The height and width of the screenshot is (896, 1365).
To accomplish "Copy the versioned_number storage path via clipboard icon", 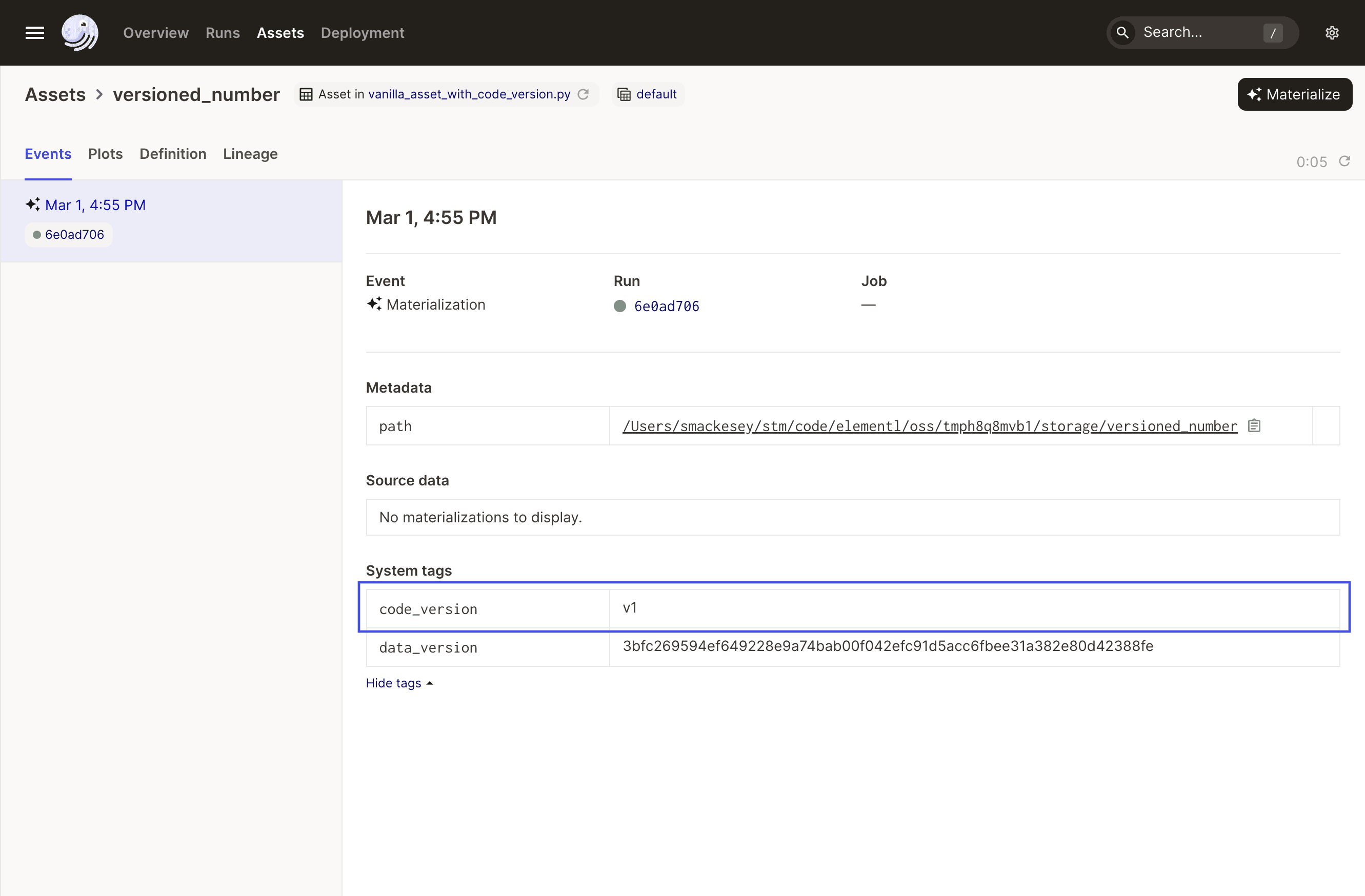I will (x=1254, y=425).
